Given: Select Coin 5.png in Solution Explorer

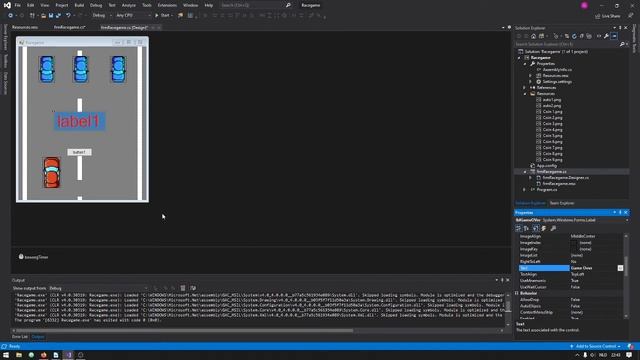Looking at the screenshot, I should click(x=552, y=136).
